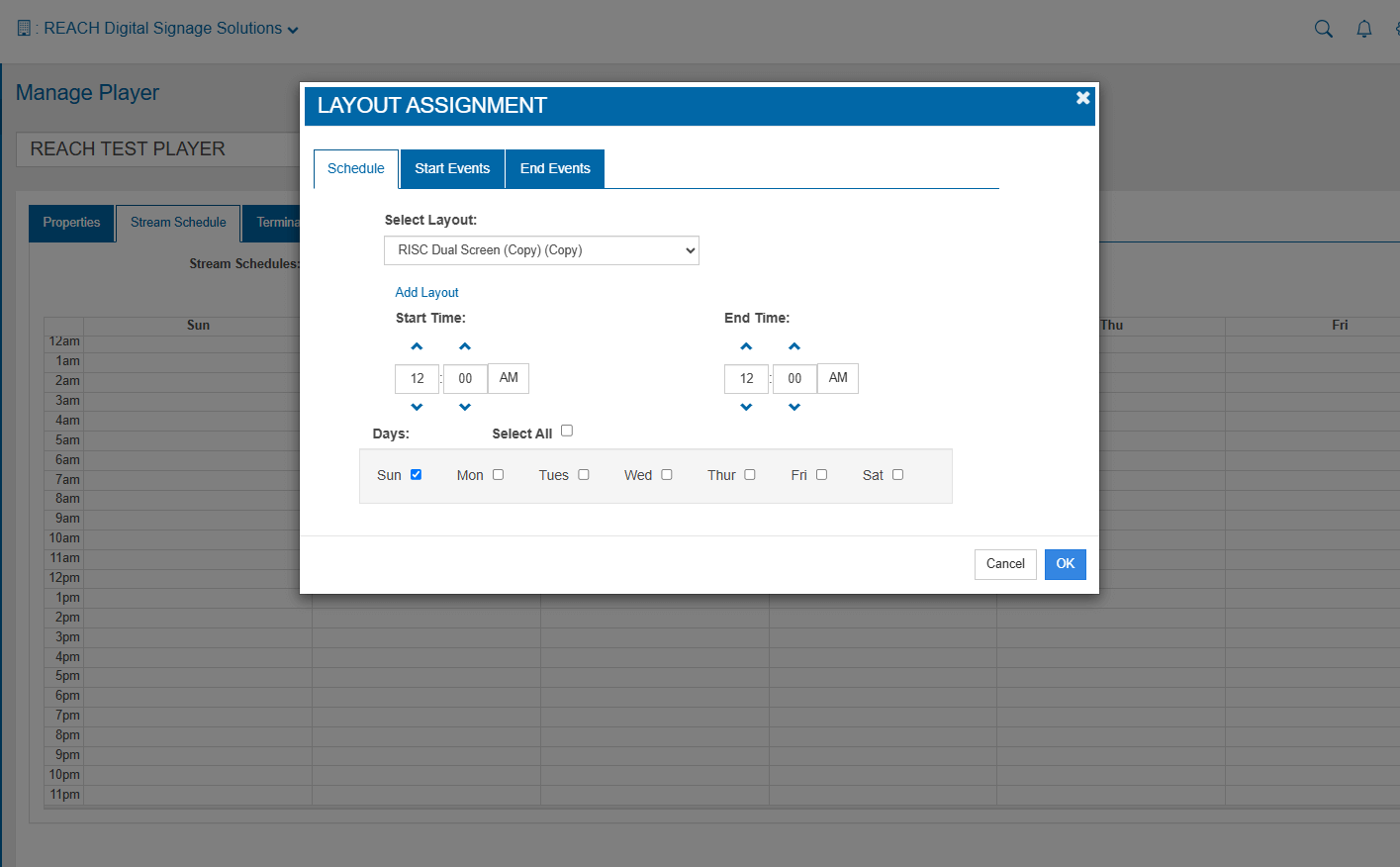1400x867 pixels.
Task: Toggle the Start Time AM/PM field
Action: (508, 378)
